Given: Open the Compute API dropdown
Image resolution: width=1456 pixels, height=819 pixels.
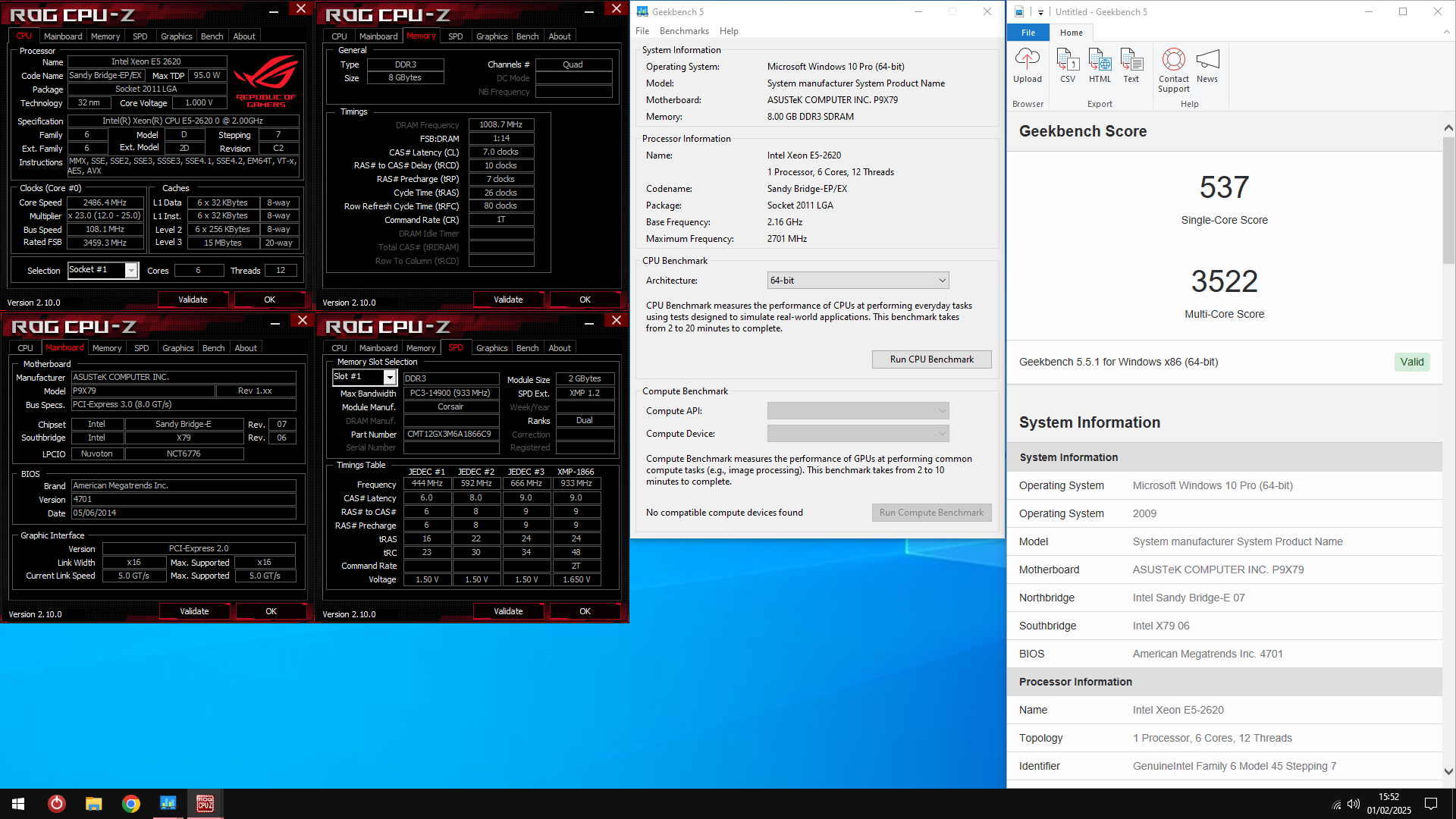Looking at the screenshot, I should pyautogui.click(x=858, y=411).
